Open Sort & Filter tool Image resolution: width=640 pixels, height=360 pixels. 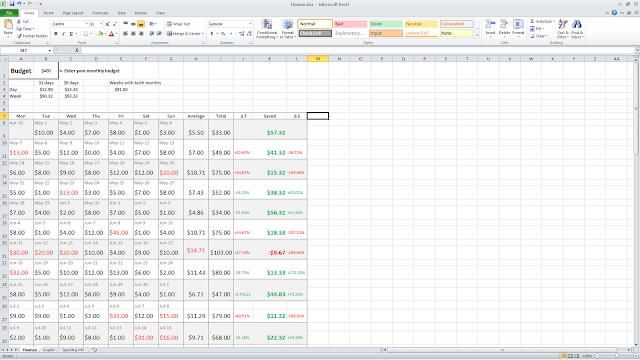[562, 29]
